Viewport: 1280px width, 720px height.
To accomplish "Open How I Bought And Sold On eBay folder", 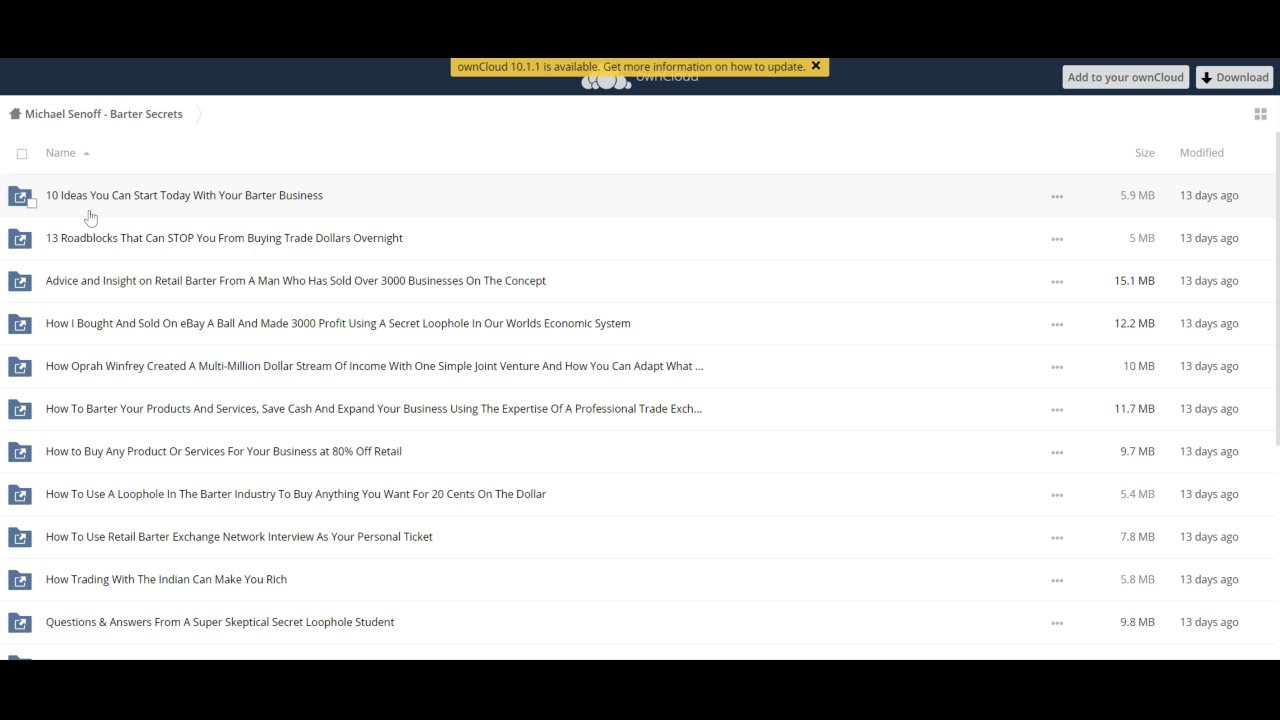I will [x=338, y=324].
